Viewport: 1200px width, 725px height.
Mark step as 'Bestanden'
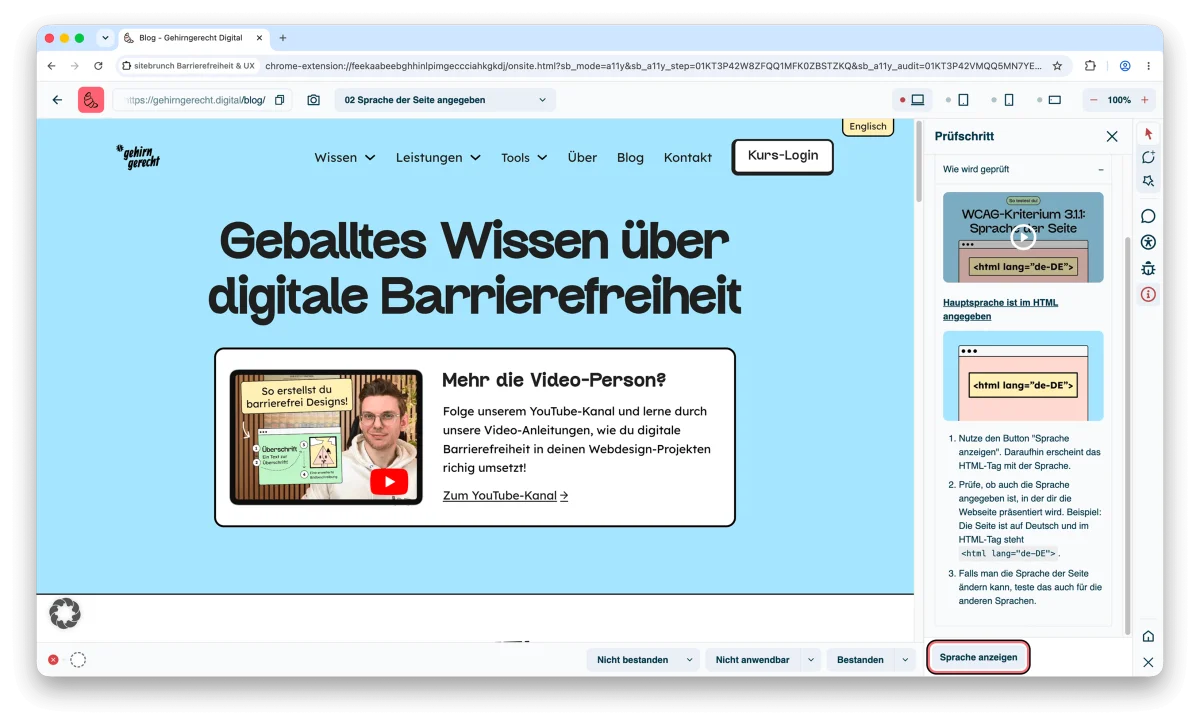point(860,660)
